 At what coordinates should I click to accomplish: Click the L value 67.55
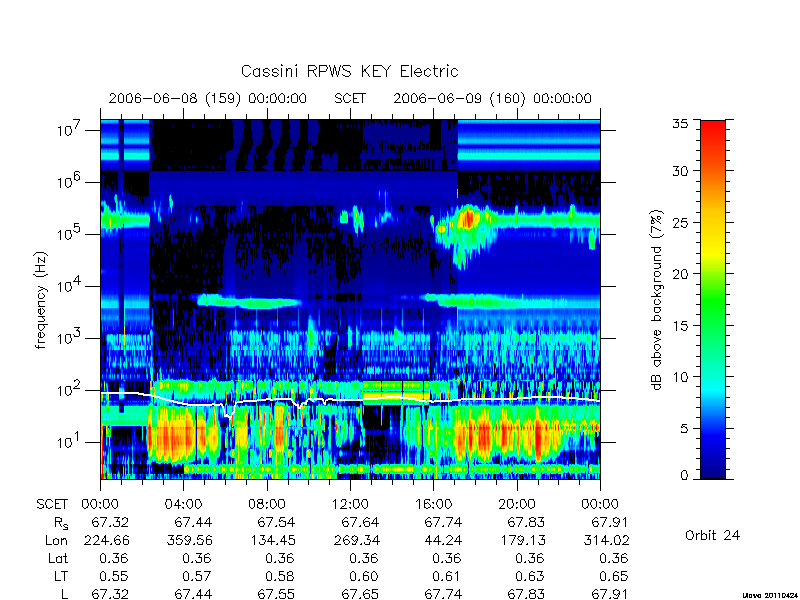pos(276,594)
